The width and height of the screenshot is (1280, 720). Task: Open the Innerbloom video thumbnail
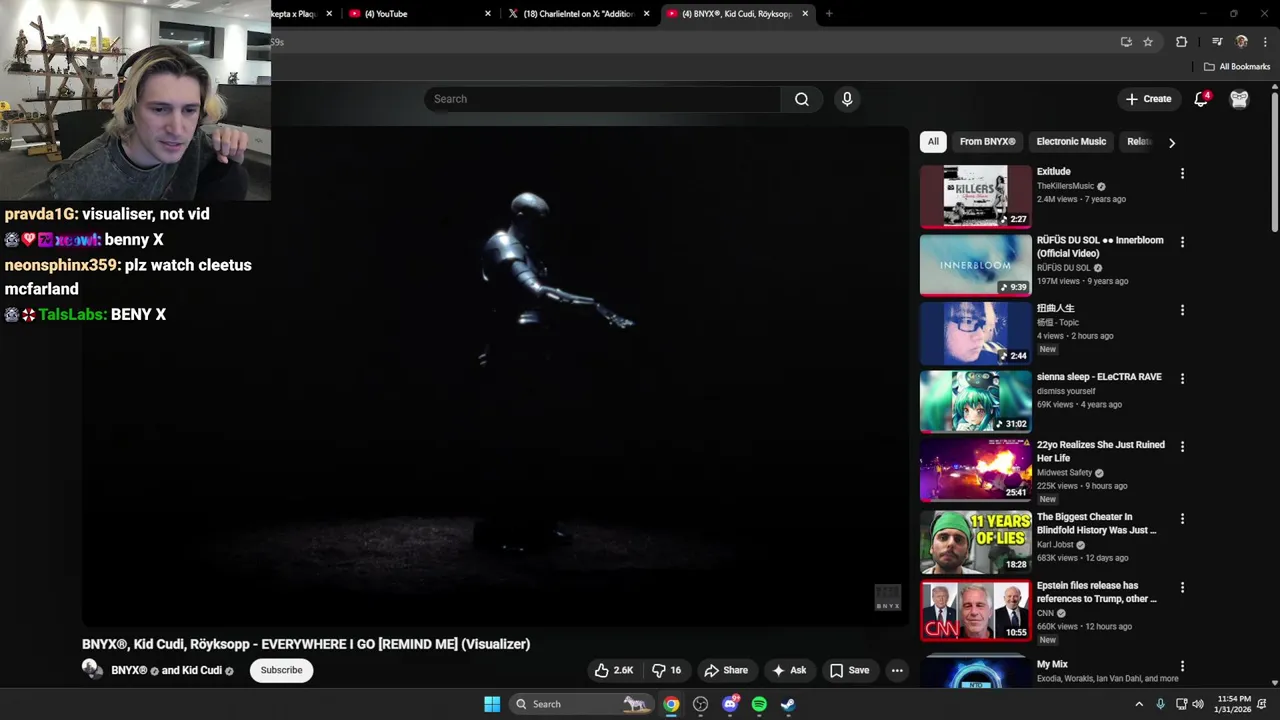975,265
